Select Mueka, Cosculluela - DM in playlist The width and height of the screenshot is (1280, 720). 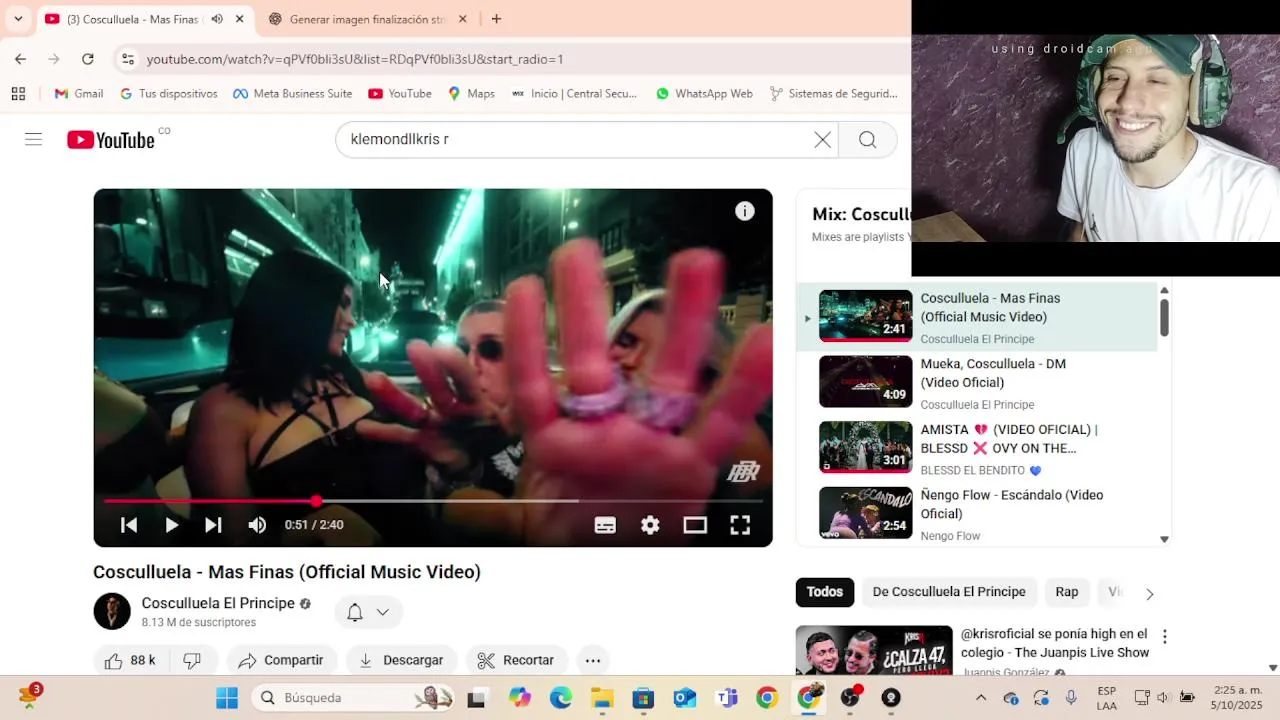pos(976,382)
